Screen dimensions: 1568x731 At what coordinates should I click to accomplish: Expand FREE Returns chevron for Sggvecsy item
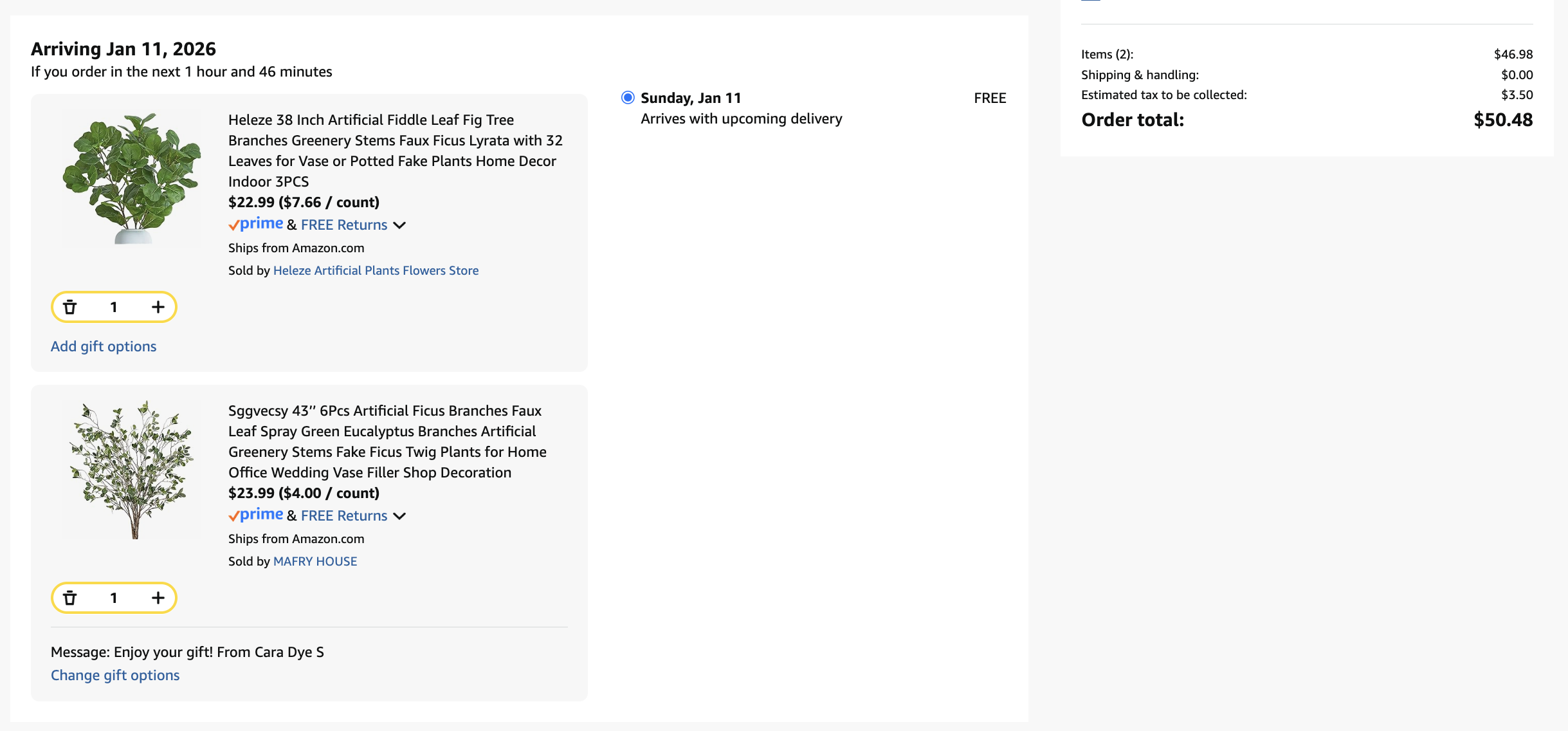(x=399, y=516)
